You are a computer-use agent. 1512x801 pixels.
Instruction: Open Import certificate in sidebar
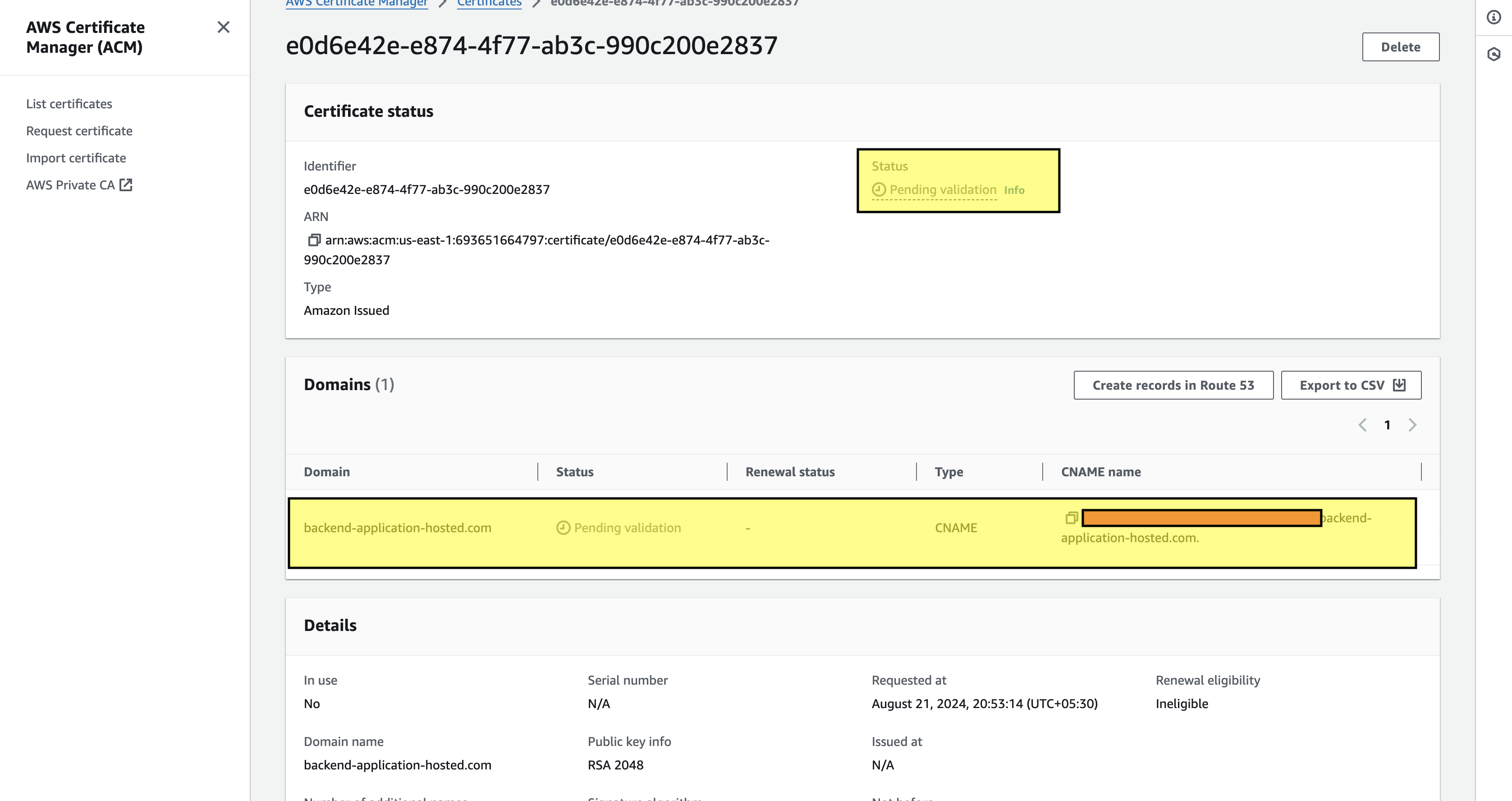76,158
